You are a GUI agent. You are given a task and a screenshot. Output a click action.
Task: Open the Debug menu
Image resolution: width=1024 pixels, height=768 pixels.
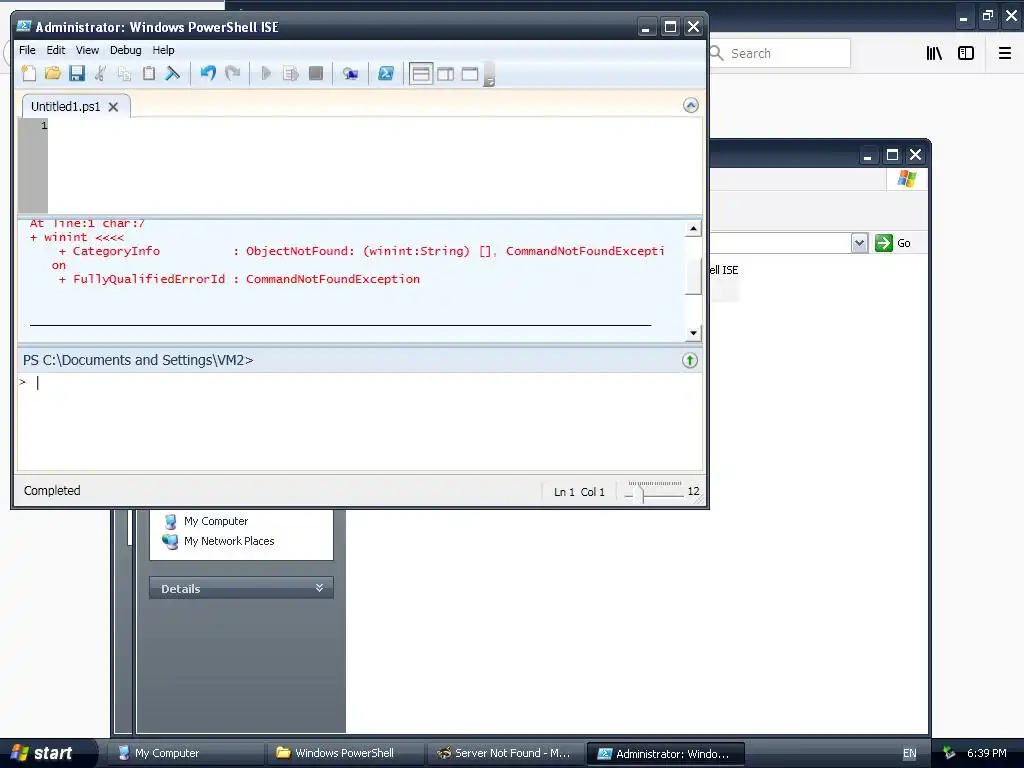[x=125, y=50]
